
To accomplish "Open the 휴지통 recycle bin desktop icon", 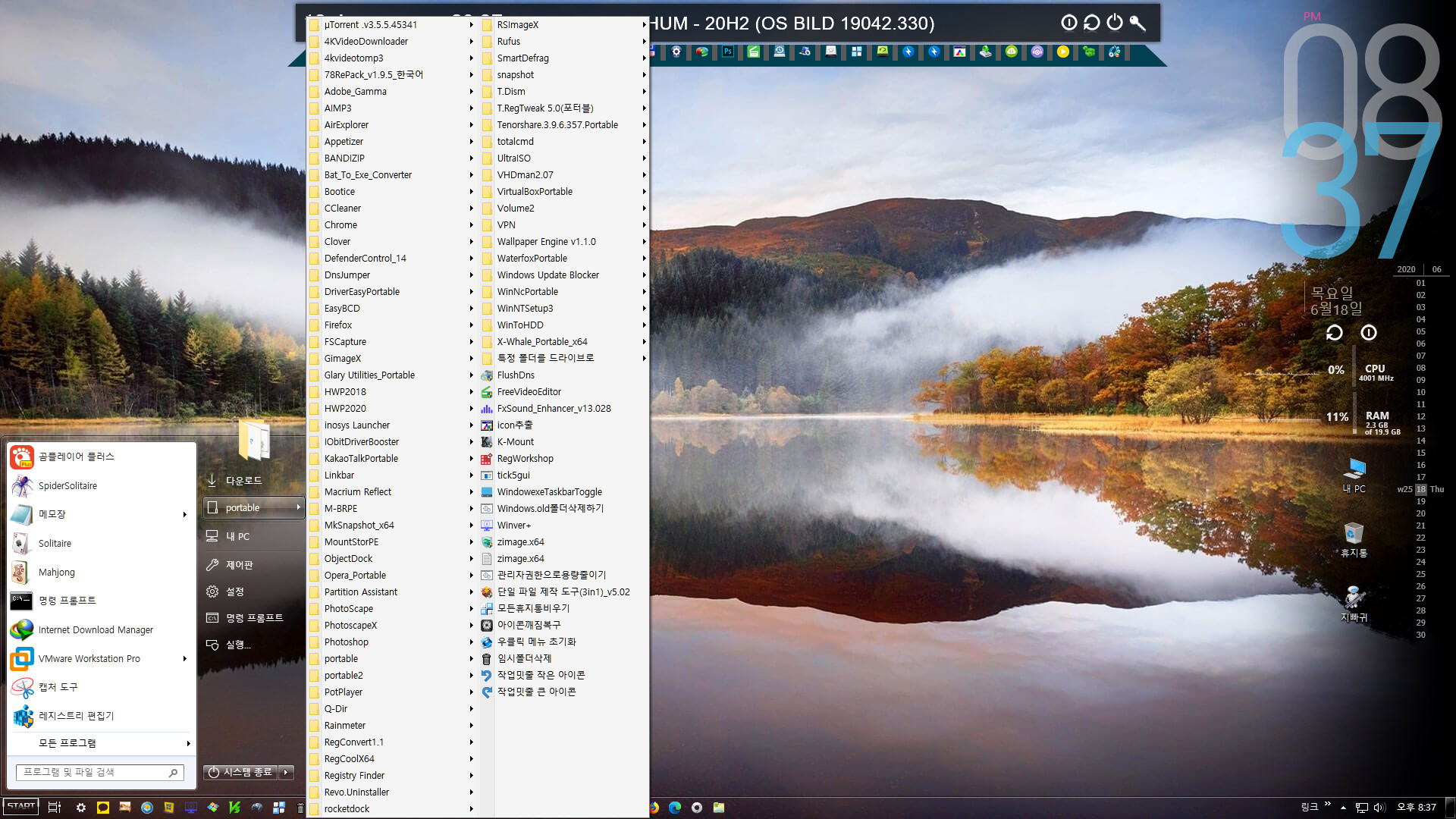I will click(1354, 539).
